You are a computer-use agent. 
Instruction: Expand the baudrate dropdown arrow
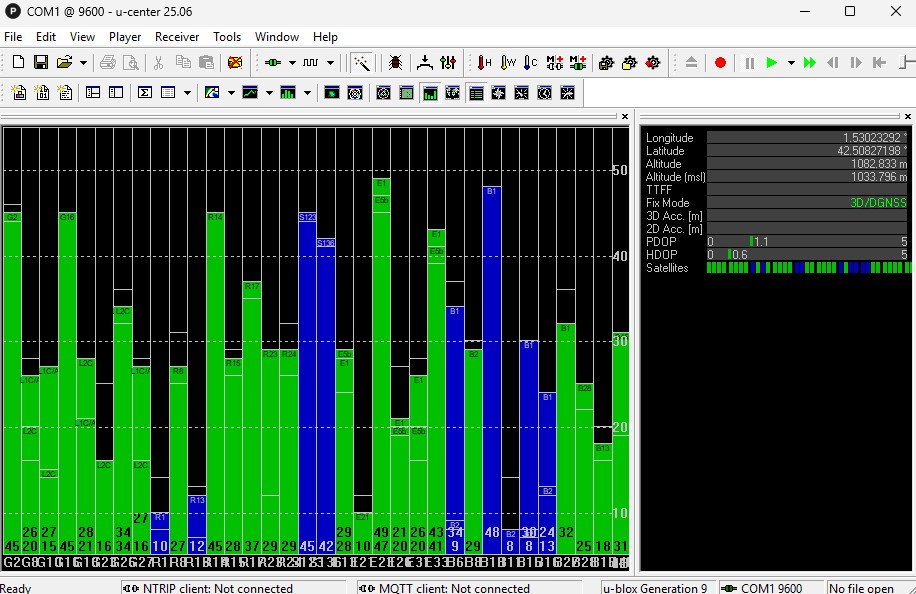coord(330,62)
